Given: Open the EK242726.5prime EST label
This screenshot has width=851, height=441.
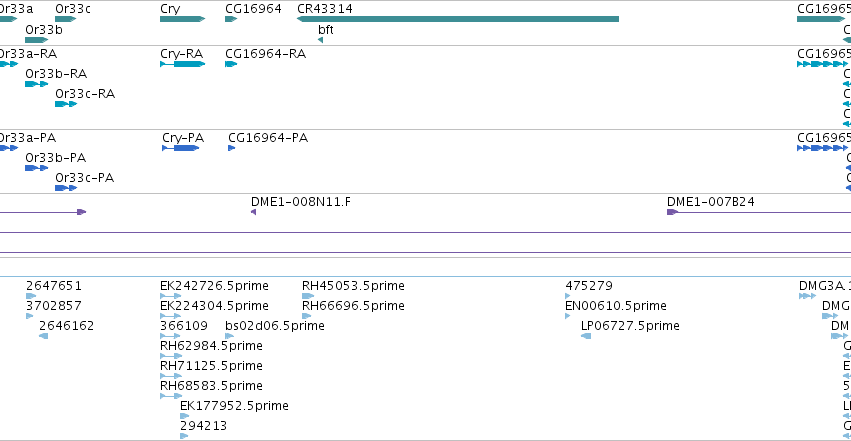Looking at the screenshot, I should [x=214, y=286].
